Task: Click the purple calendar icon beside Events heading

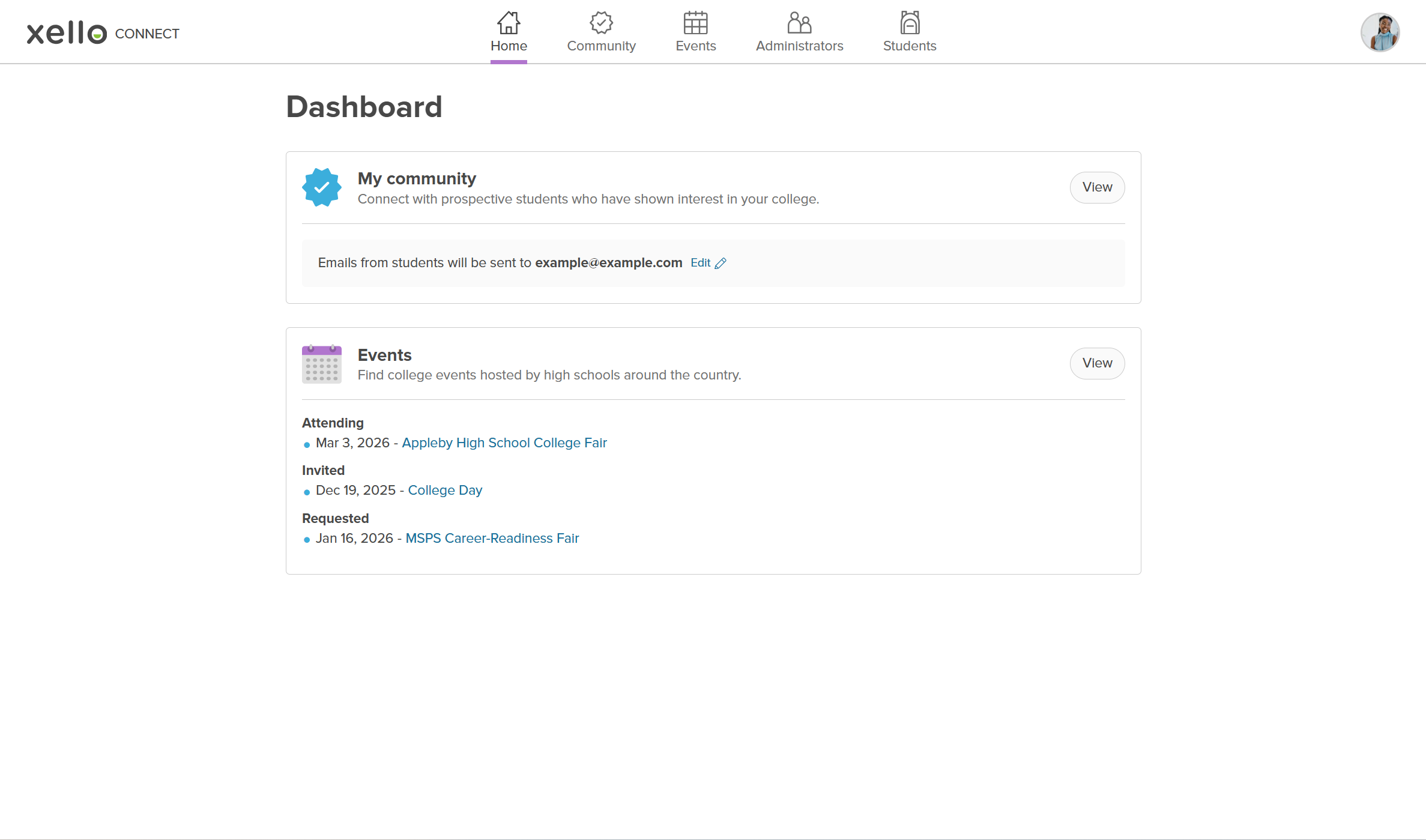Action: click(322, 364)
